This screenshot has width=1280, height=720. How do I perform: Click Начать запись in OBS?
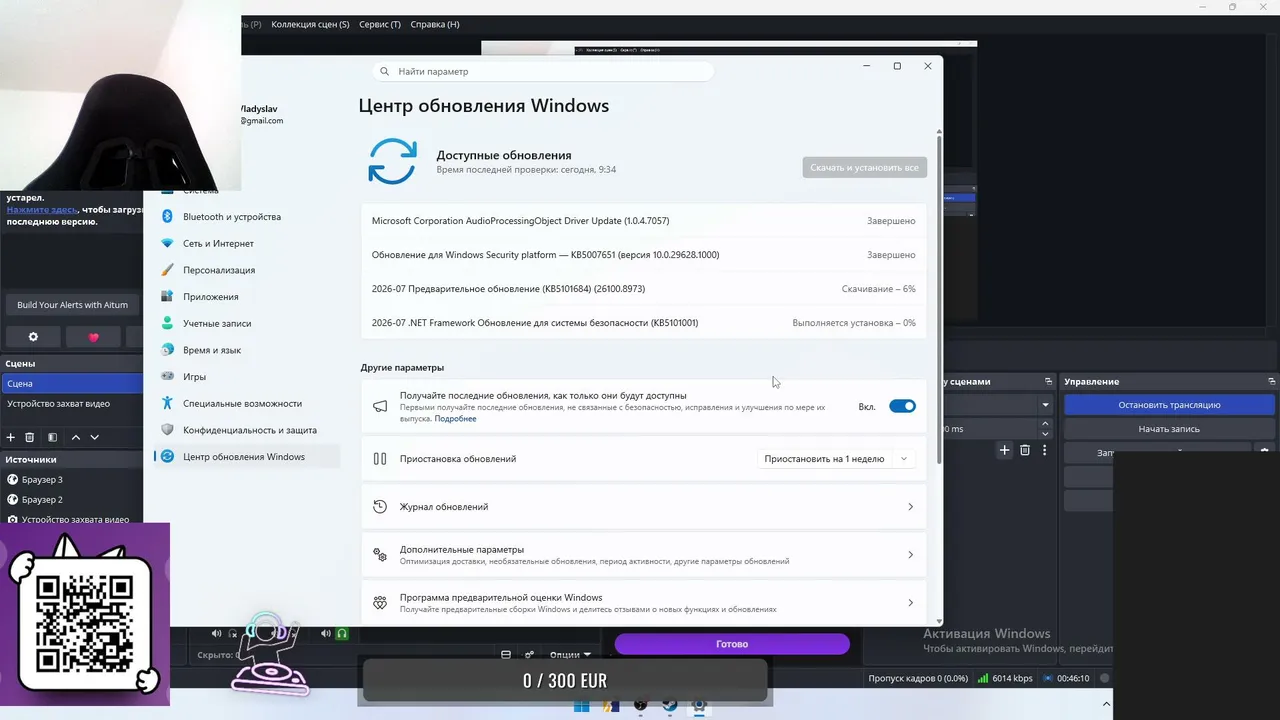(x=1169, y=429)
